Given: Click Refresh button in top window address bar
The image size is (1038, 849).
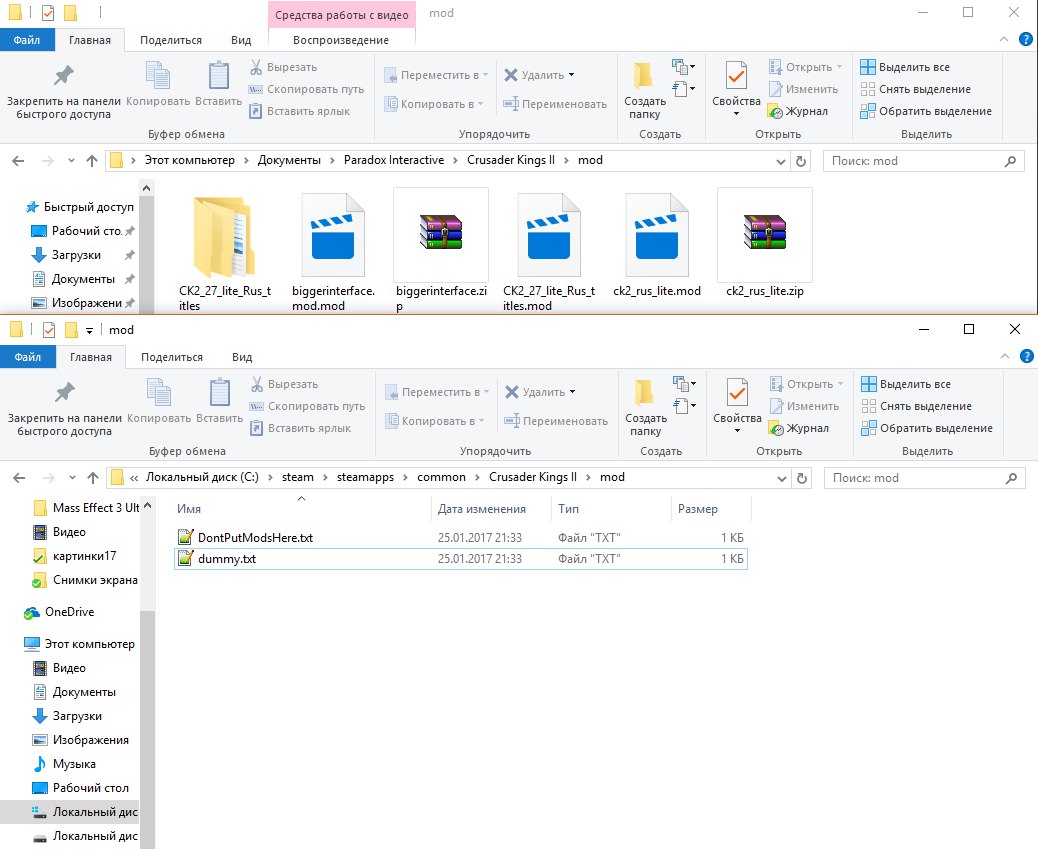Looking at the screenshot, I should pos(801,161).
